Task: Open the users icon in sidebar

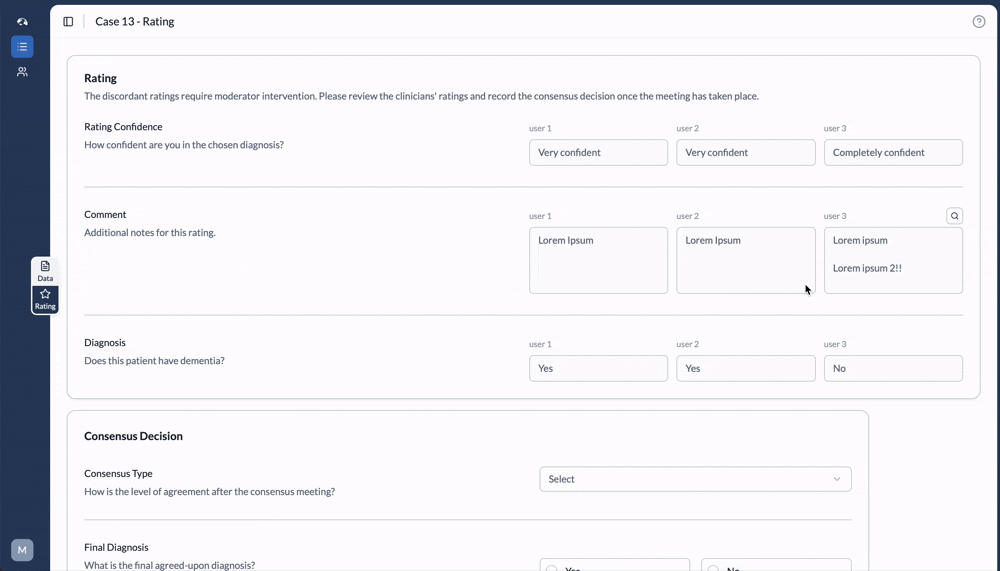Action: coord(22,71)
